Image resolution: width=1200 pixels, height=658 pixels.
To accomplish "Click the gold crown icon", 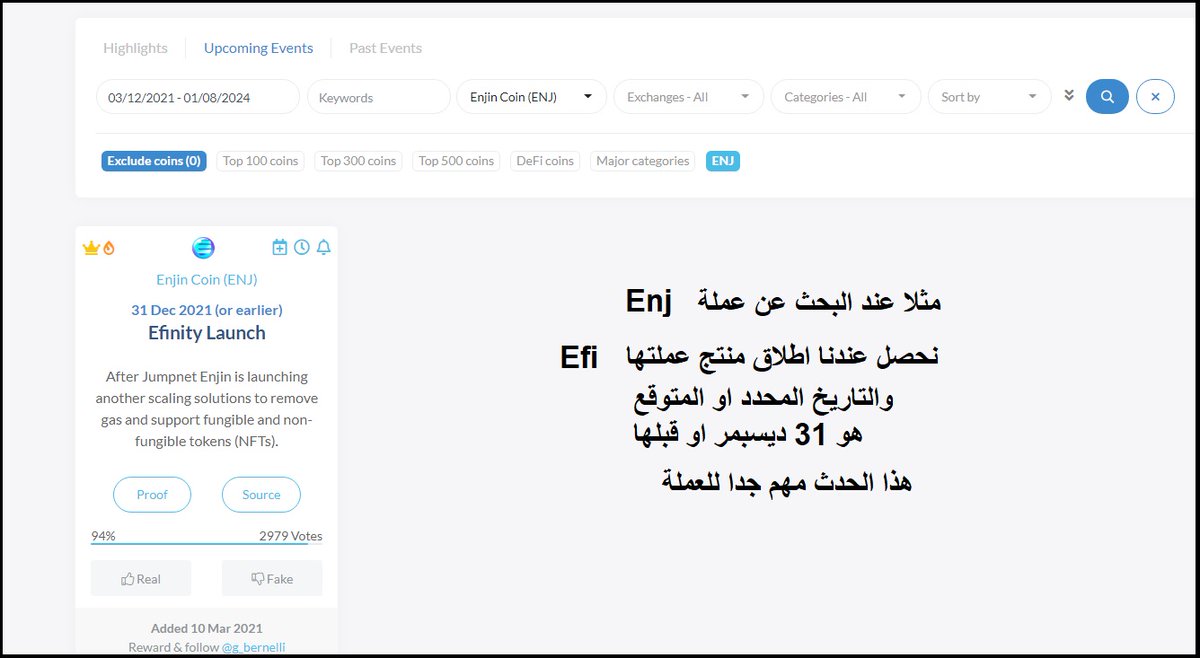I will (x=91, y=248).
